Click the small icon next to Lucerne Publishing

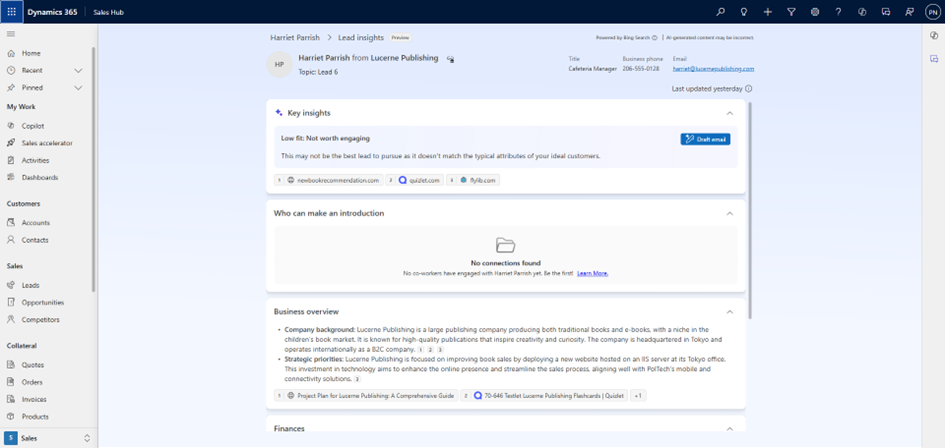click(450, 58)
